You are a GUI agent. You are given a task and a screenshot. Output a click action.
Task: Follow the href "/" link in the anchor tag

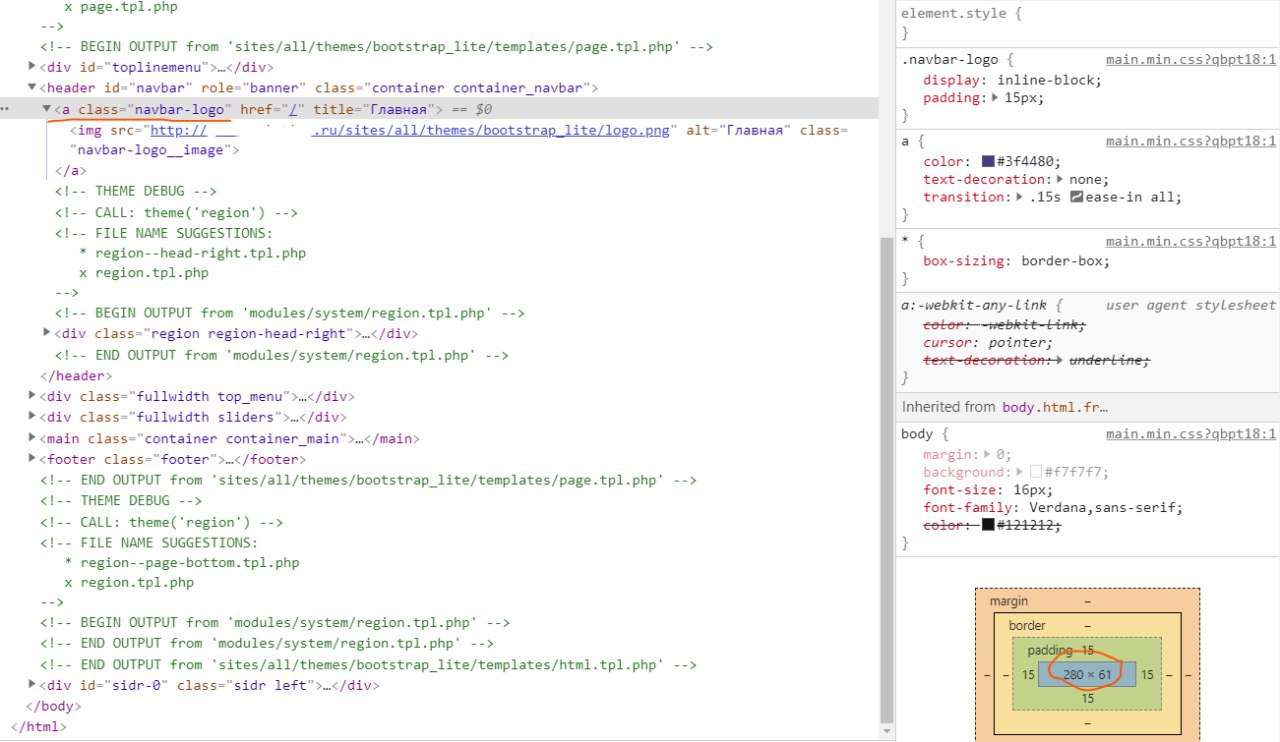pos(295,109)
